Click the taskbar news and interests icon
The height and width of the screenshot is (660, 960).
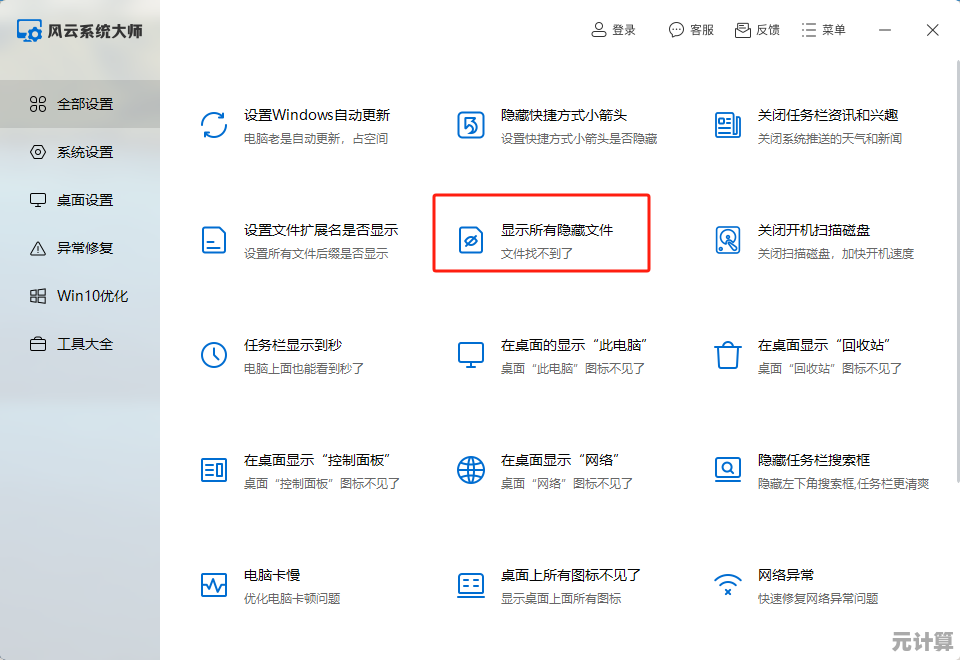point(727,125)
